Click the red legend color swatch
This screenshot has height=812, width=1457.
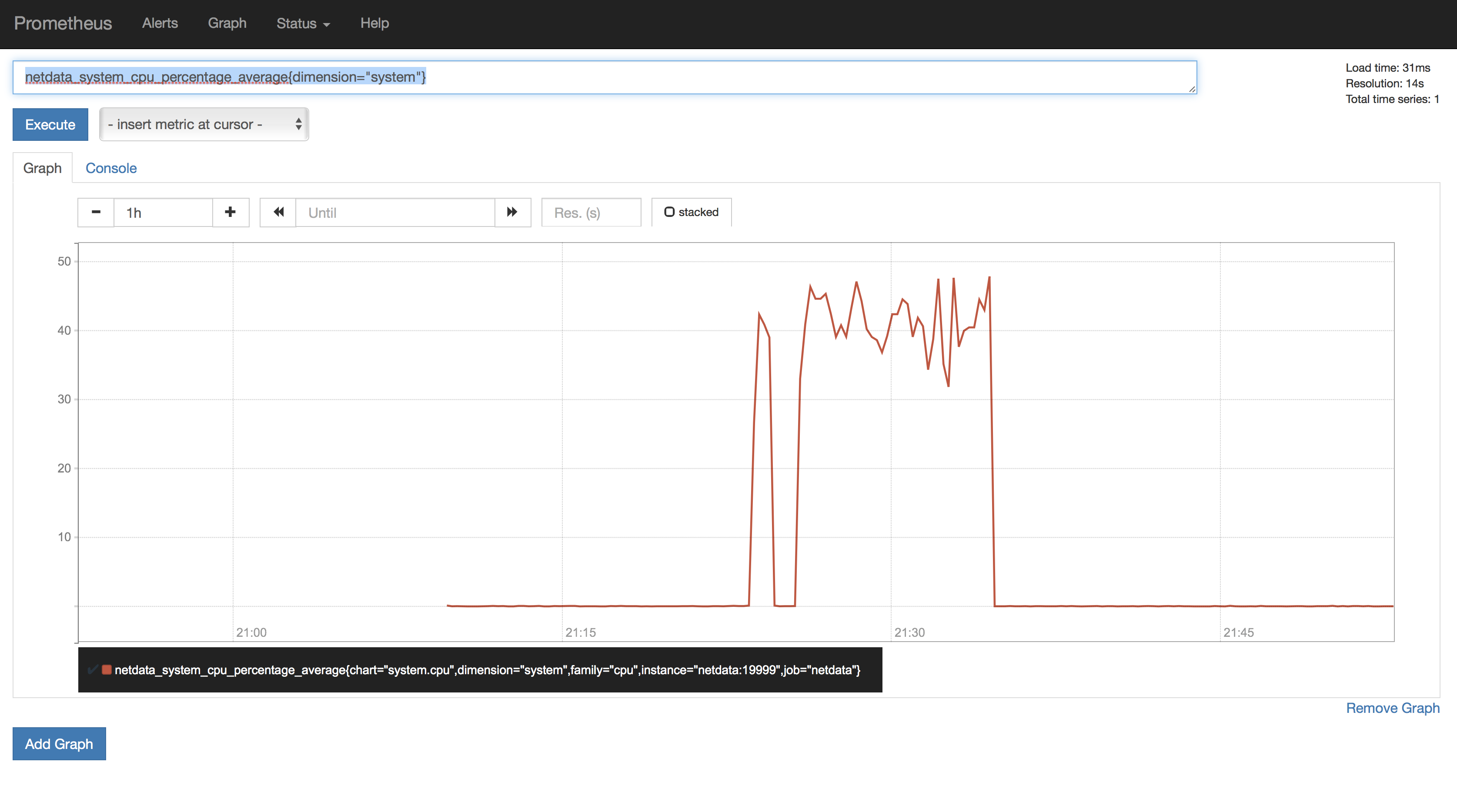[106, 669]
